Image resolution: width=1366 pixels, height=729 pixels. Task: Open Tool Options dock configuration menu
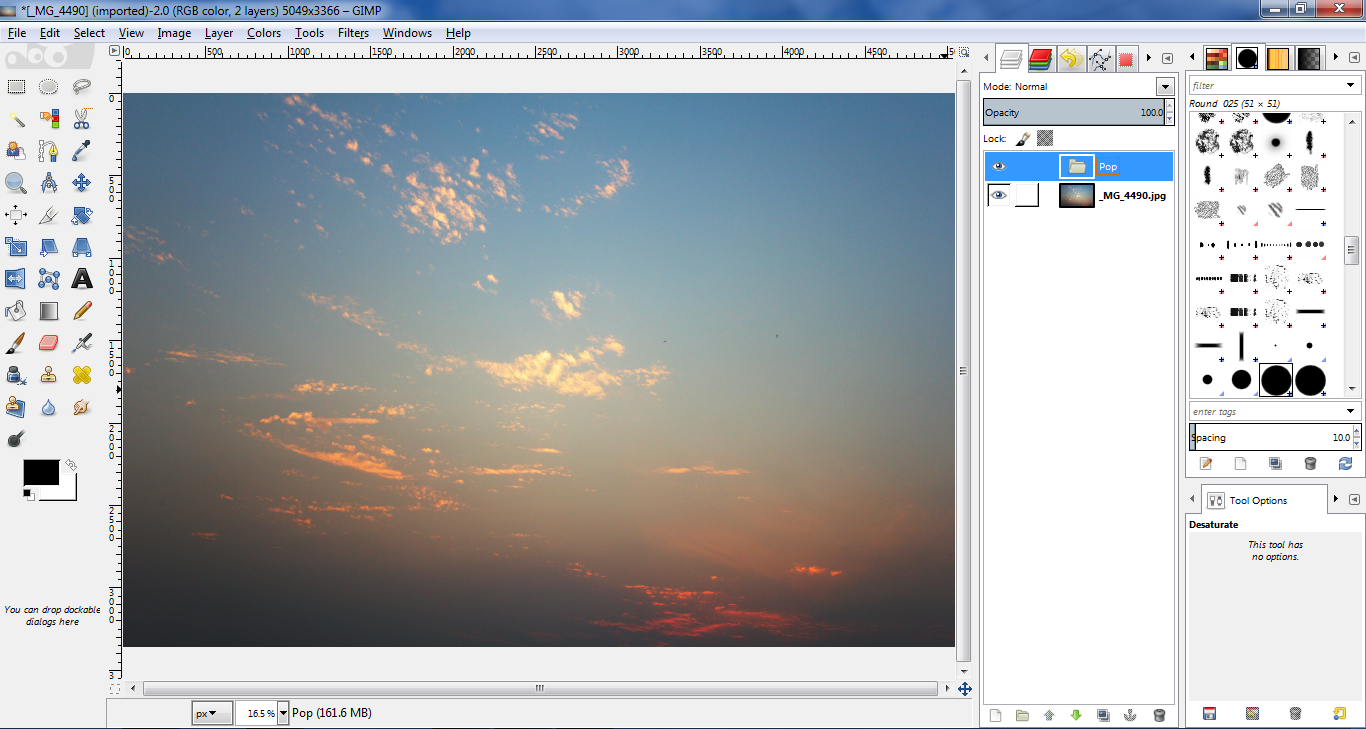point(1354,499)
